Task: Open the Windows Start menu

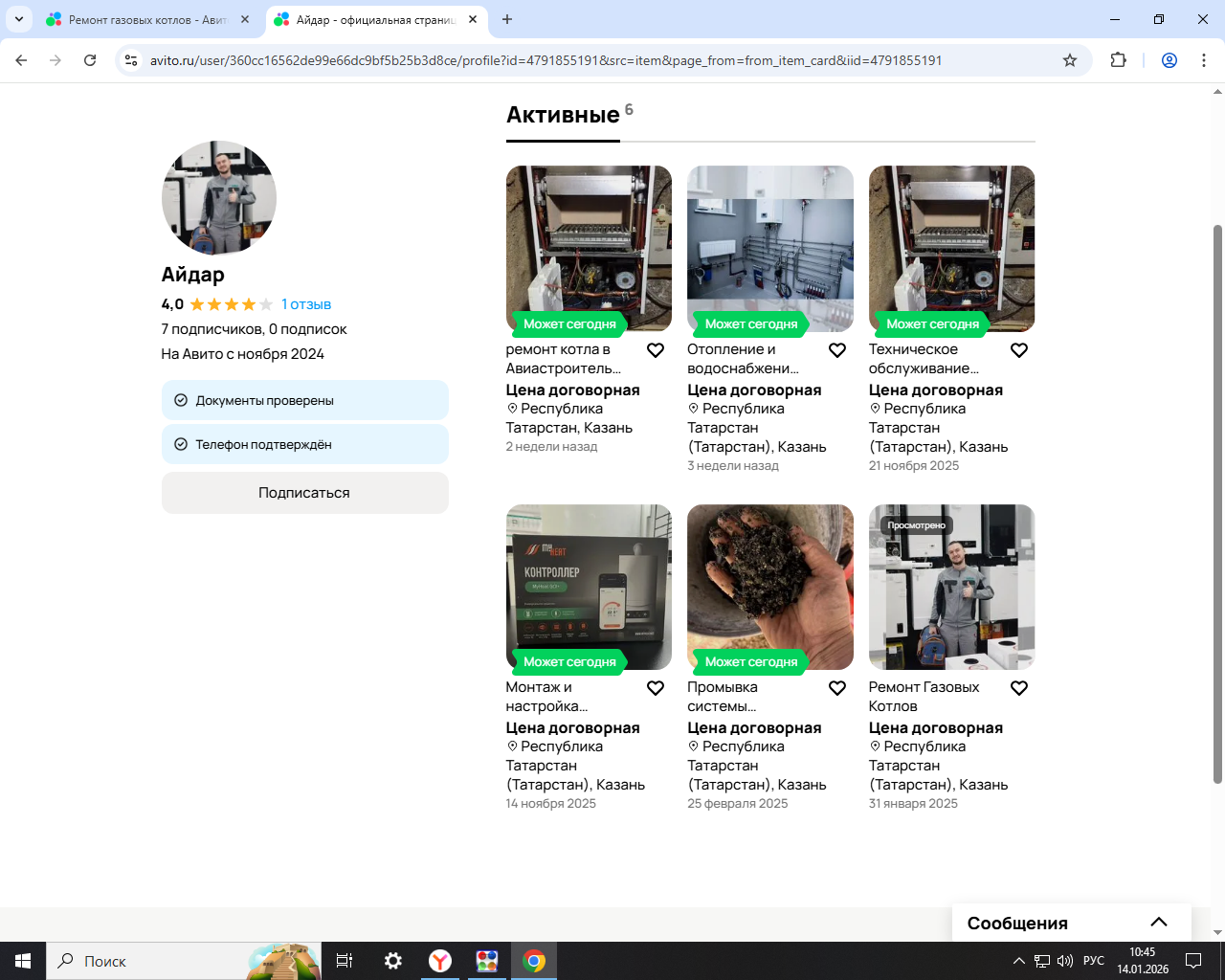Action: pos(23,961)
